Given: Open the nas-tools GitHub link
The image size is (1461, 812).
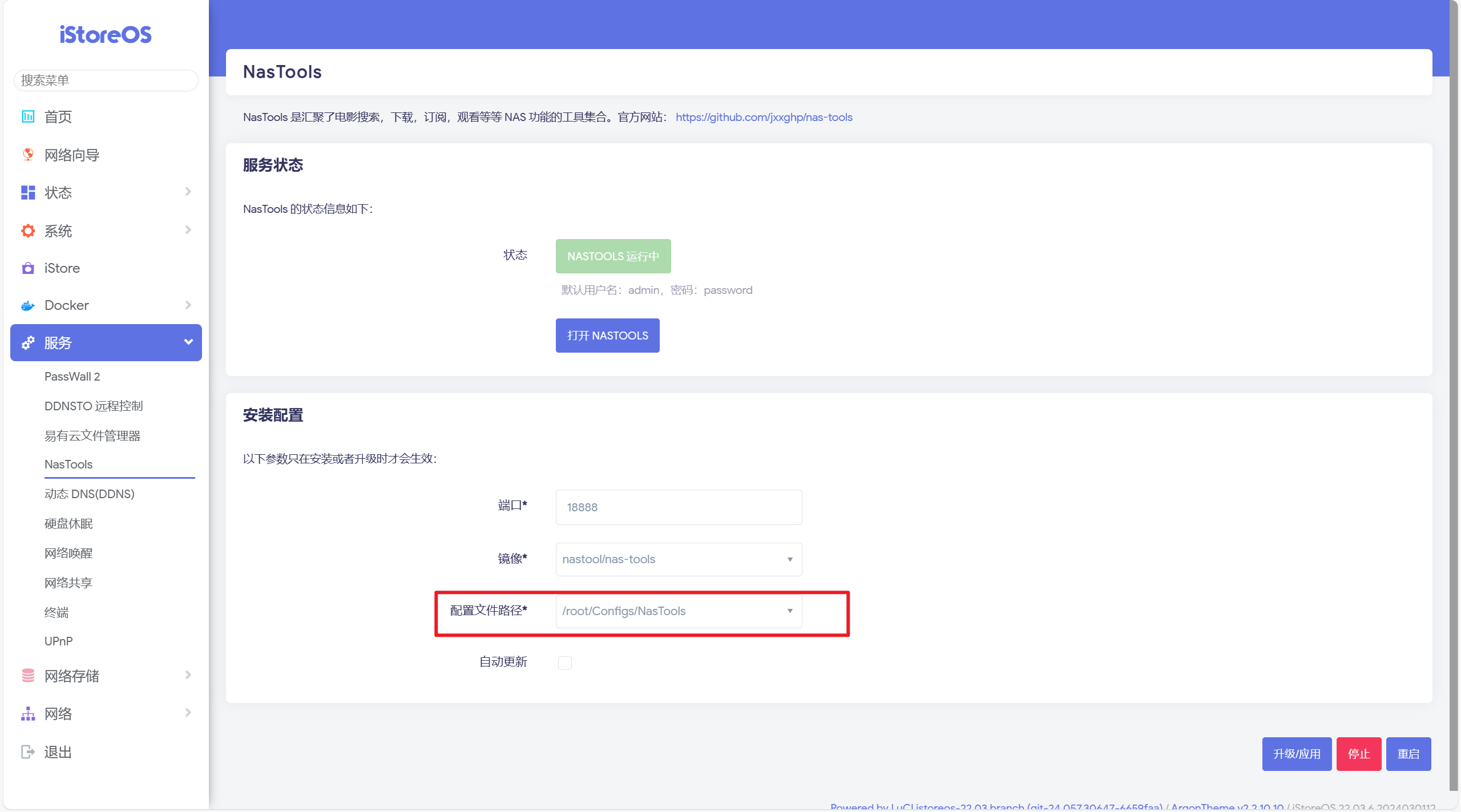Looking at the screenshot, I should (764, 117).
